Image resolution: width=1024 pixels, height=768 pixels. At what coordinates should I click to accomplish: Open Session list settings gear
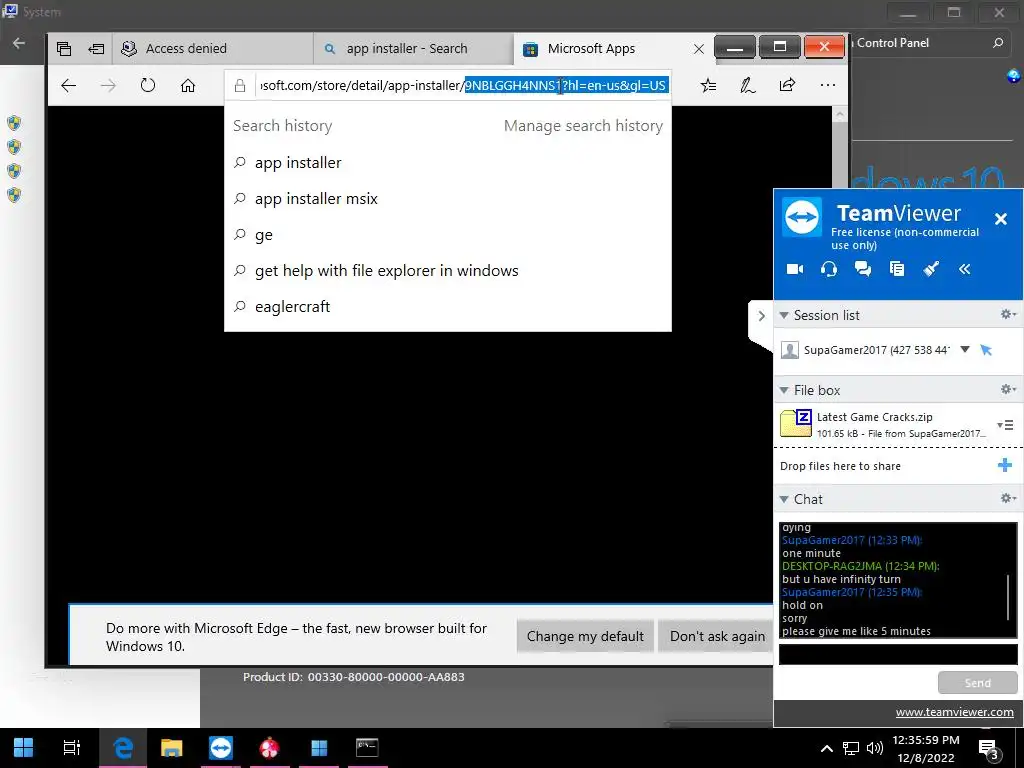click(x=1008, y=315)
